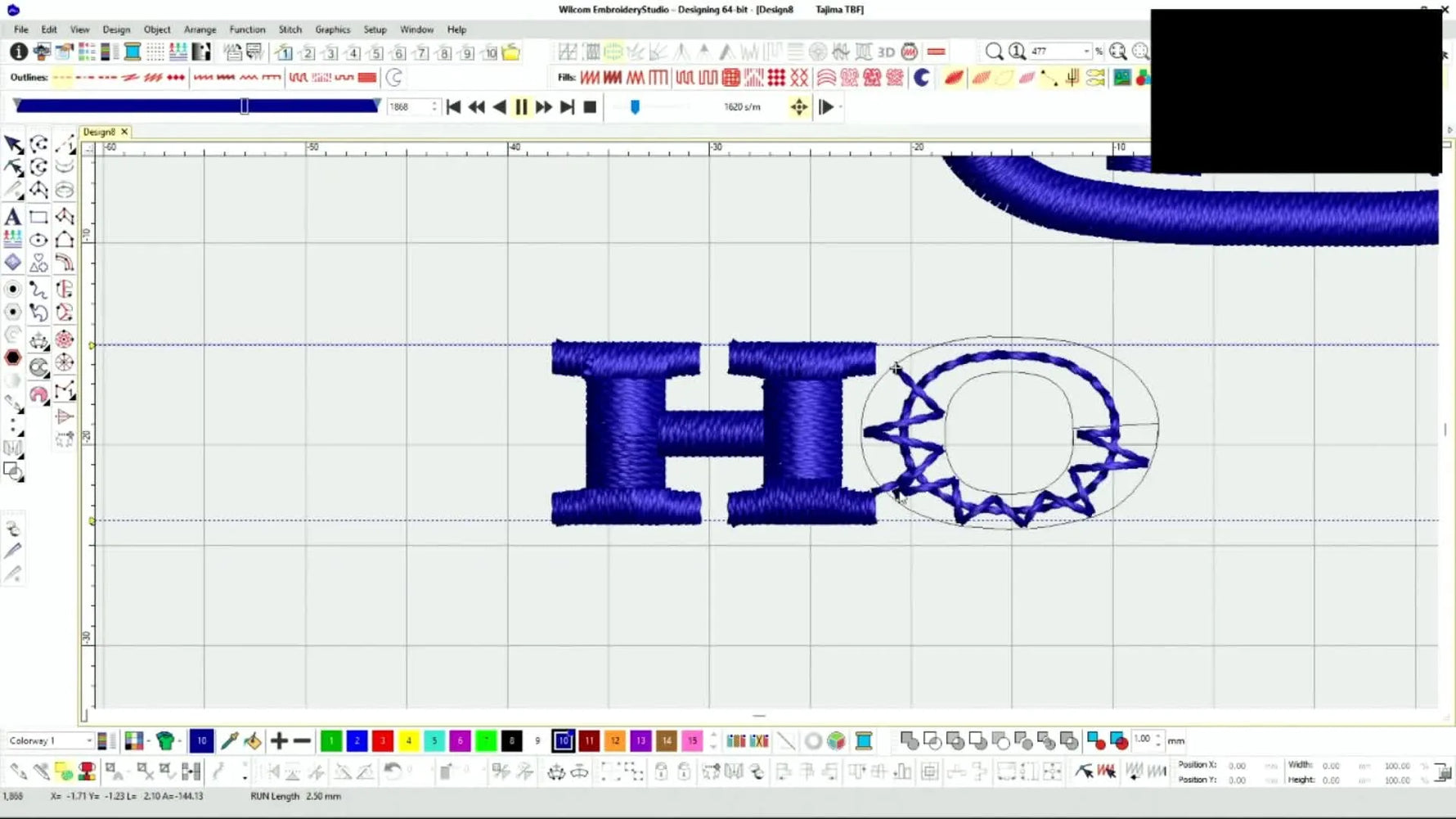Select yellow color swatch 4

click(408, 741)
